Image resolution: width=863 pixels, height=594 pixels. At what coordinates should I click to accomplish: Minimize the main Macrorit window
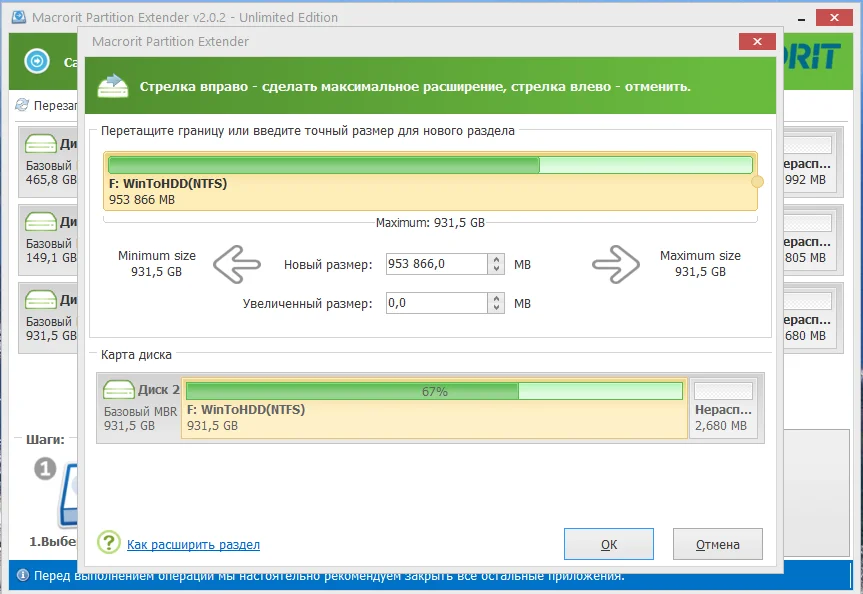click(802, 19)
